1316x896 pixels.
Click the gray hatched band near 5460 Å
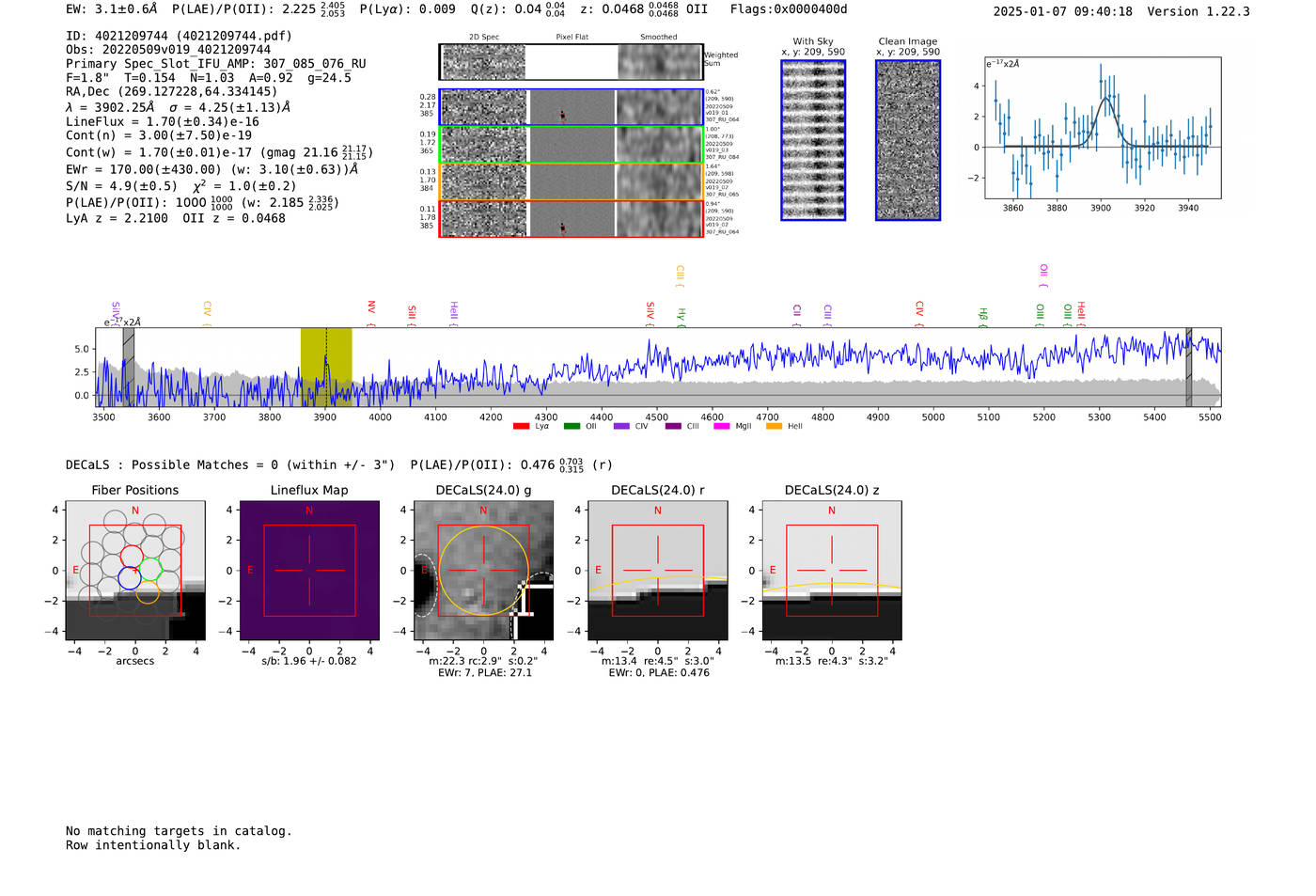pyautogui.click(x=1189, y=367)
